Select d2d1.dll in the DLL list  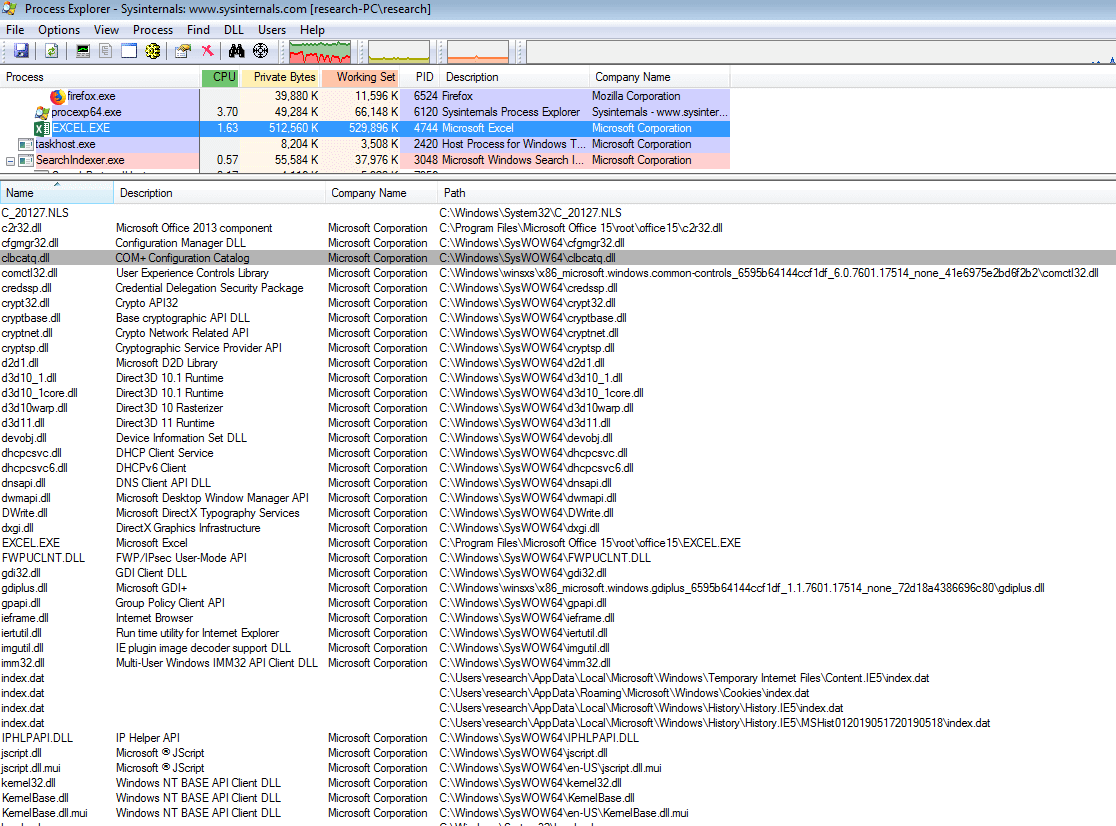558,363
